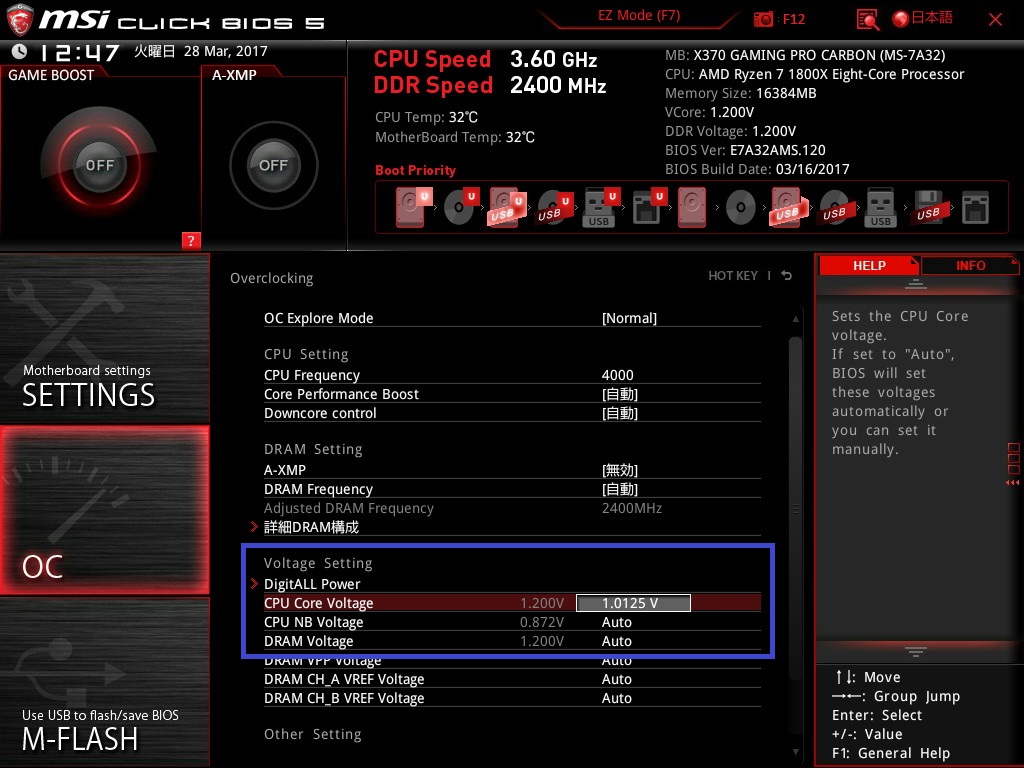
Task: Choose the USB key boot icon without U badge
Action: coord(880,207)
